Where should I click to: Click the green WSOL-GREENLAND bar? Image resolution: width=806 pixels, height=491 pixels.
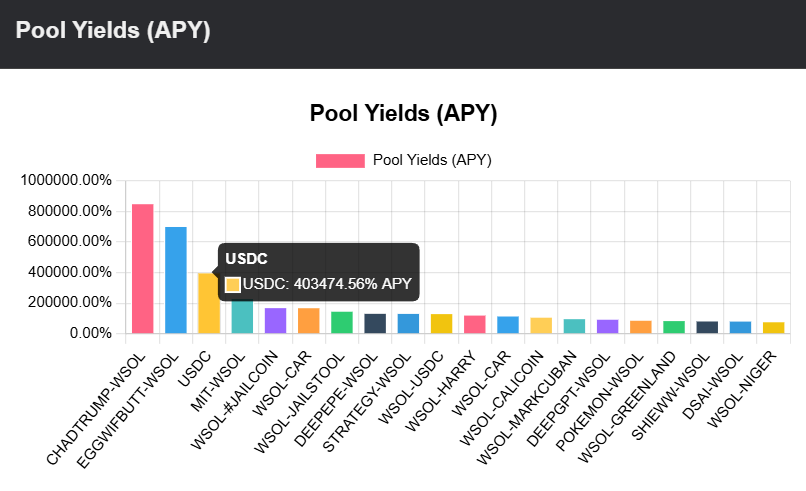(x=673, y=327)
